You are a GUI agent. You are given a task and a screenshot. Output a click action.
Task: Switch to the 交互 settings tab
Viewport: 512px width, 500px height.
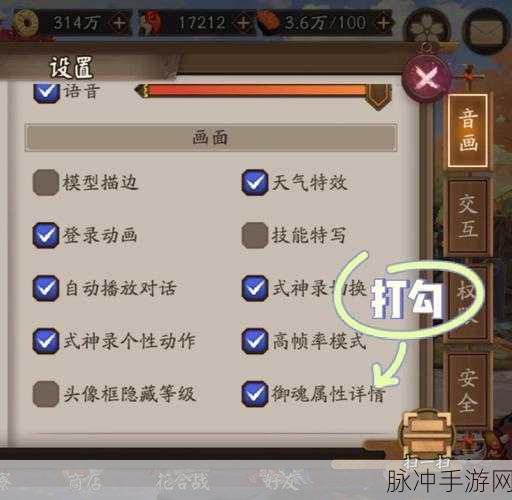[468, 217]
